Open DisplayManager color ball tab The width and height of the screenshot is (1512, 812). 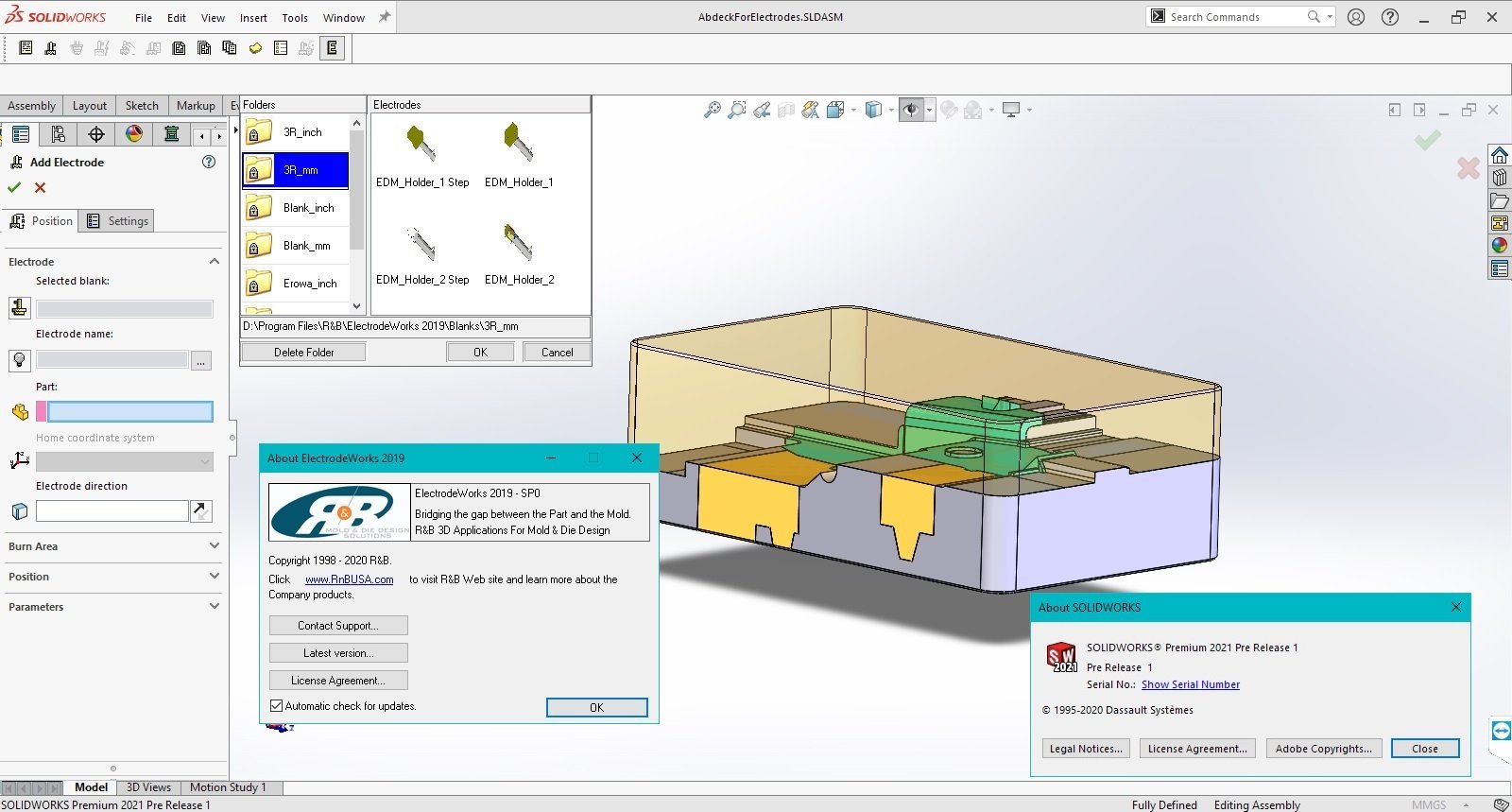(134, 134)
